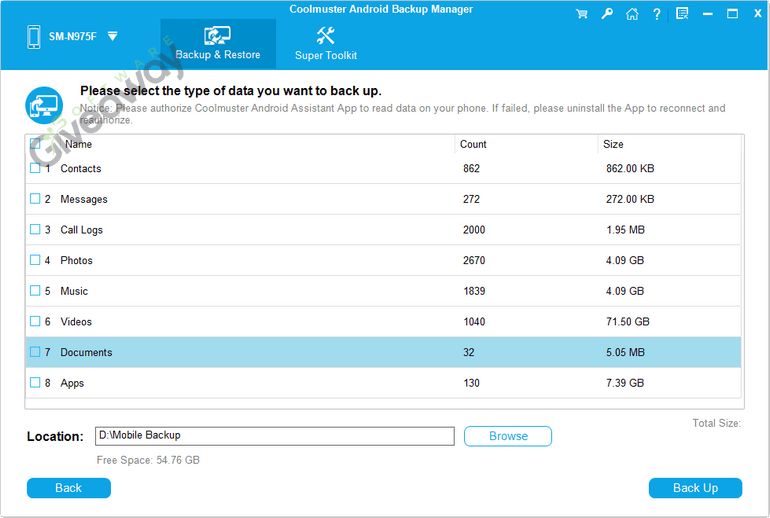Screen dimensions: 770x518
Task: Click the Videos size 71.50 GB
Action: tap(627, 322)
